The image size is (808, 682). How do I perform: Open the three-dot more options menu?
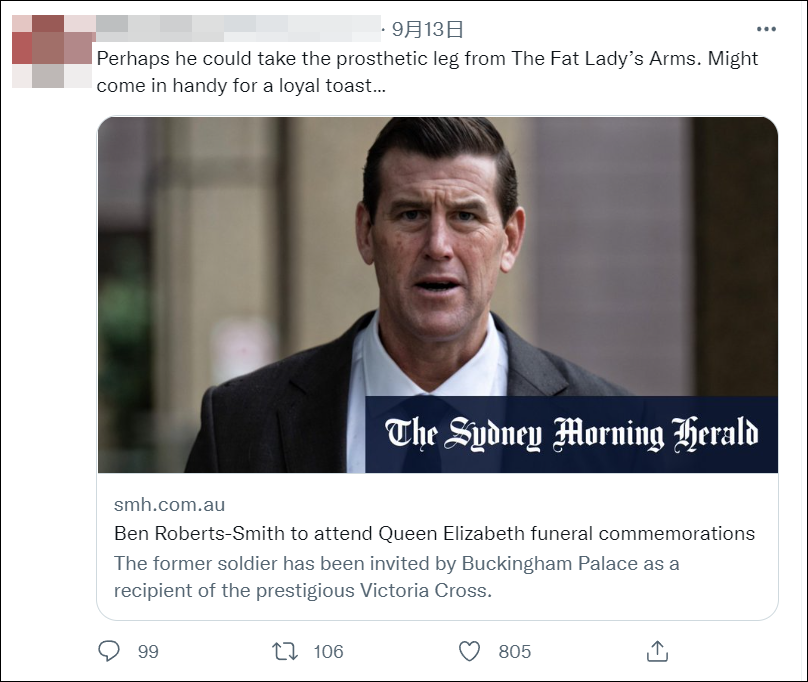click(766, 30)
